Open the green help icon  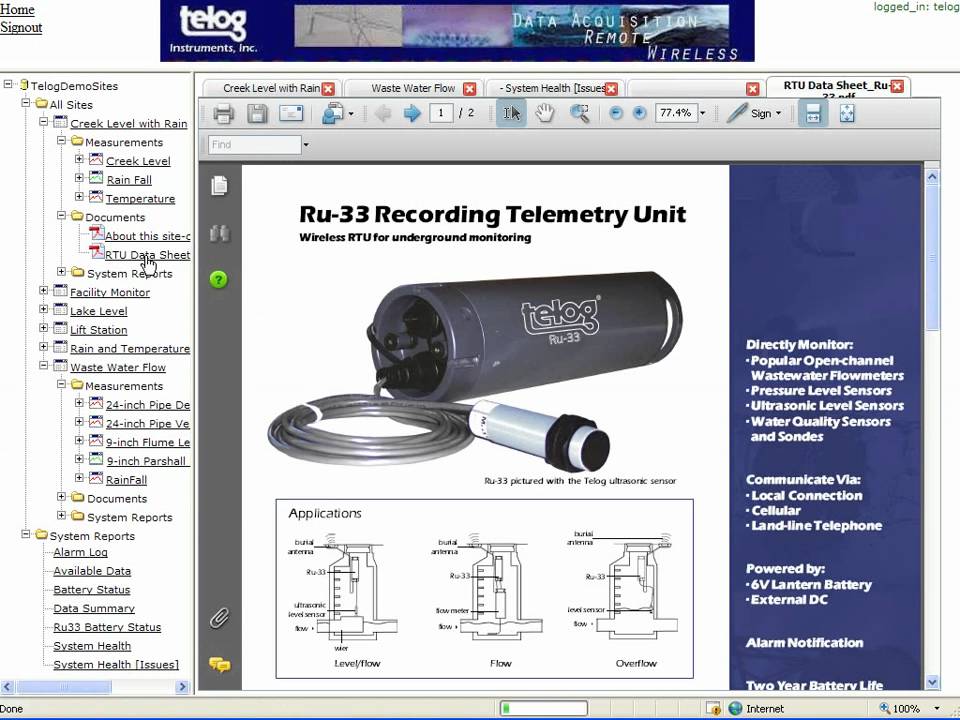[219, 280]
